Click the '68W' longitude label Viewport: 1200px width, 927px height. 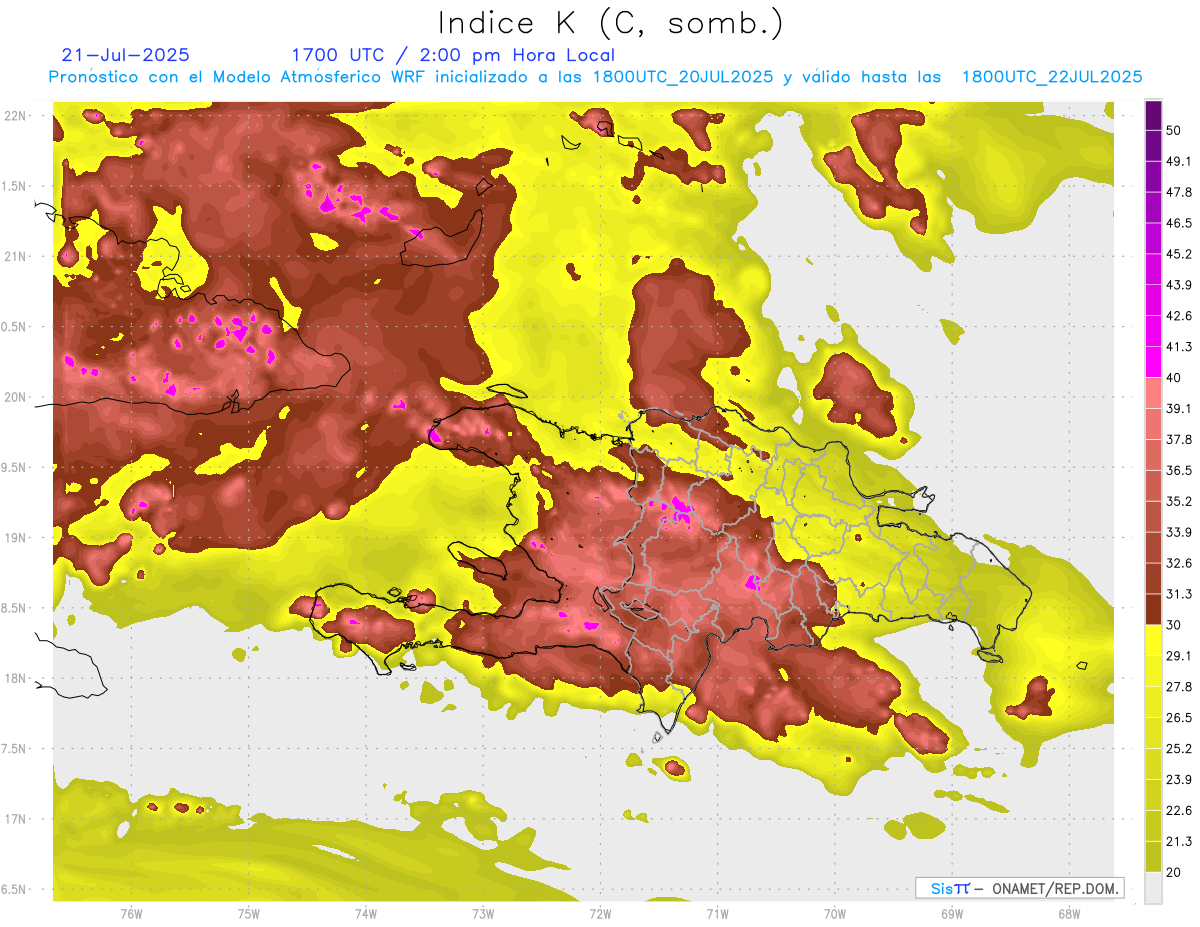[x=1069, y=913]
